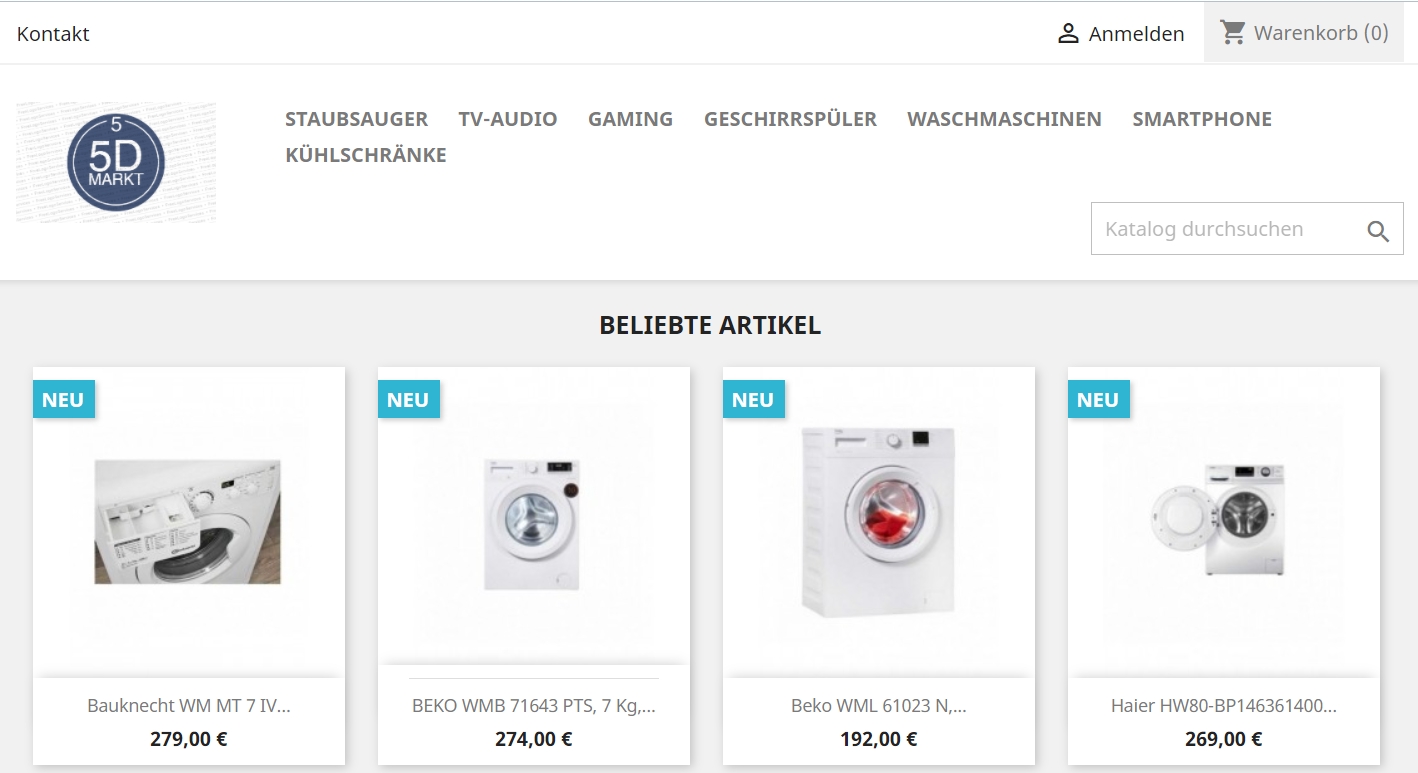Click the user account person icon
1418x773 pixels.
click(x=1068, y=34)
